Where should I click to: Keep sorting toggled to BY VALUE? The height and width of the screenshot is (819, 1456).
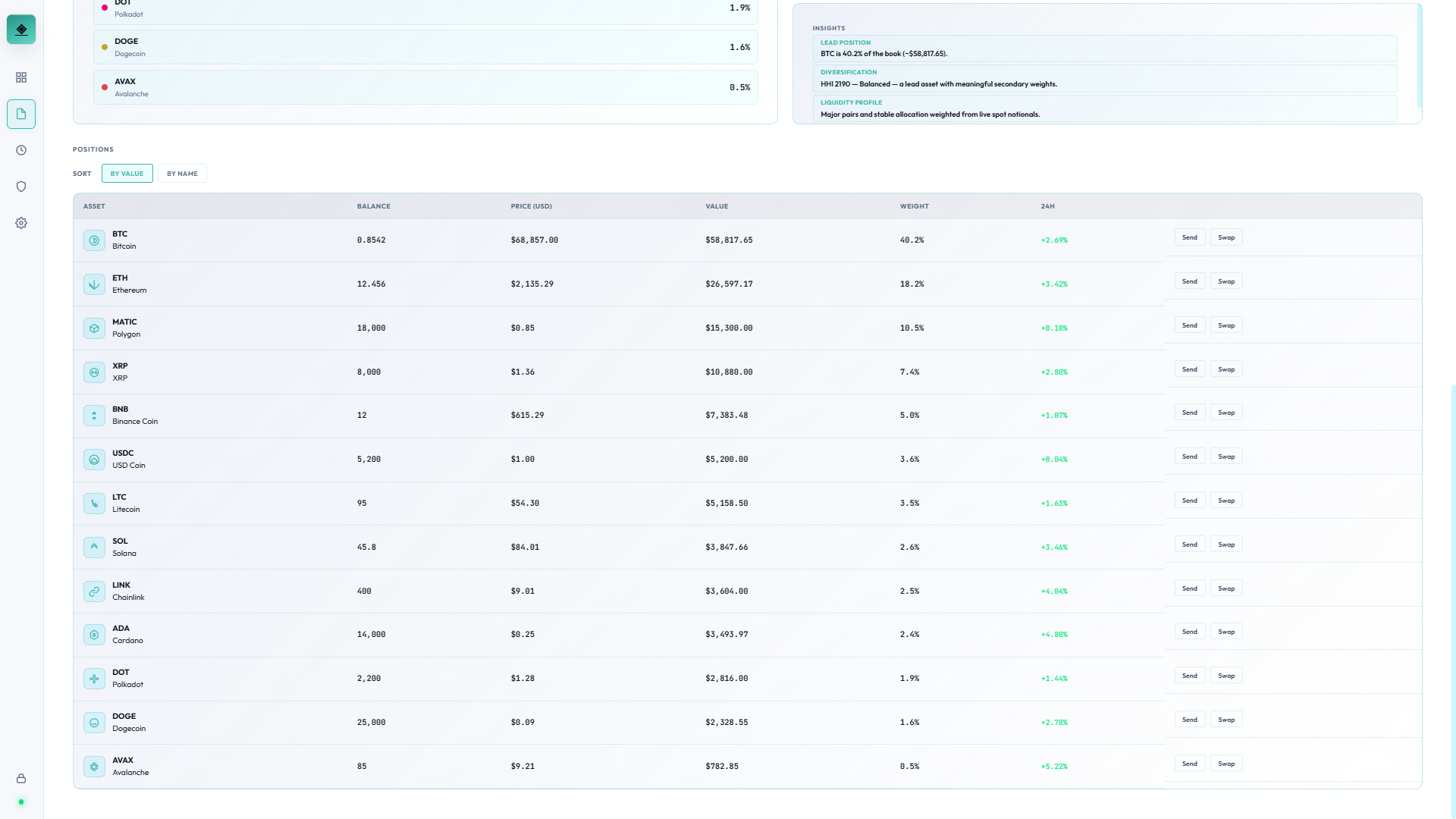point(127,173)
